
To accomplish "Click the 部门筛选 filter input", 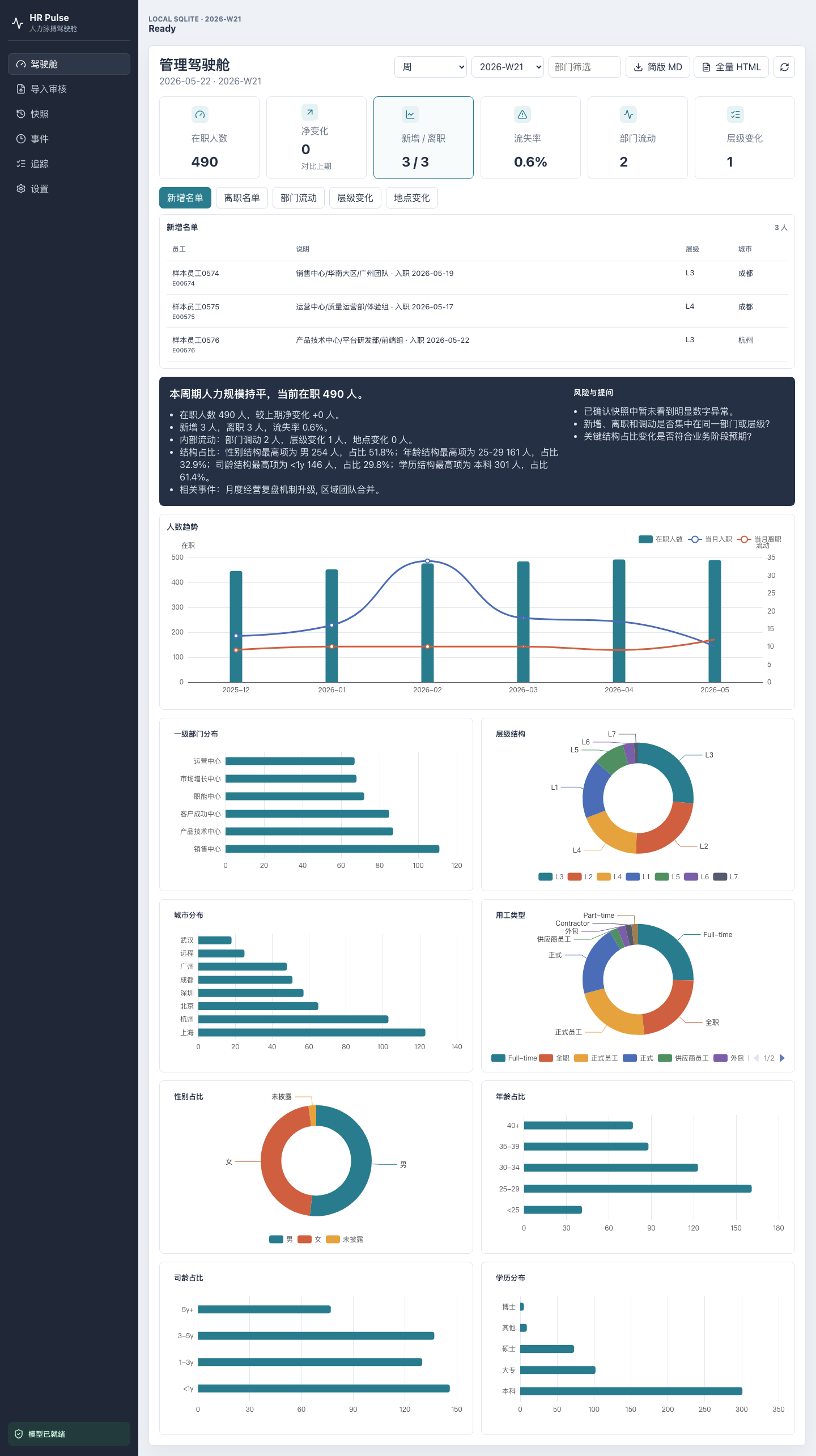I will 585,67.
